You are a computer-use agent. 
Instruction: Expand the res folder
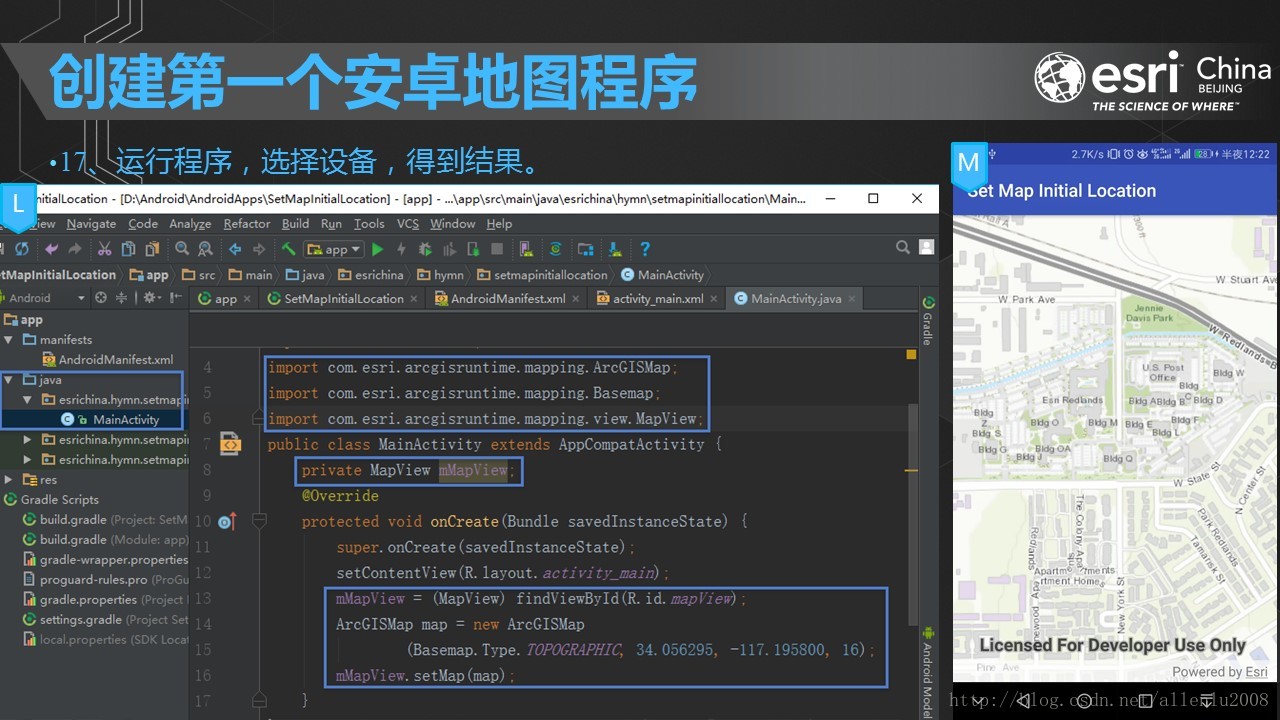(9, 480)
